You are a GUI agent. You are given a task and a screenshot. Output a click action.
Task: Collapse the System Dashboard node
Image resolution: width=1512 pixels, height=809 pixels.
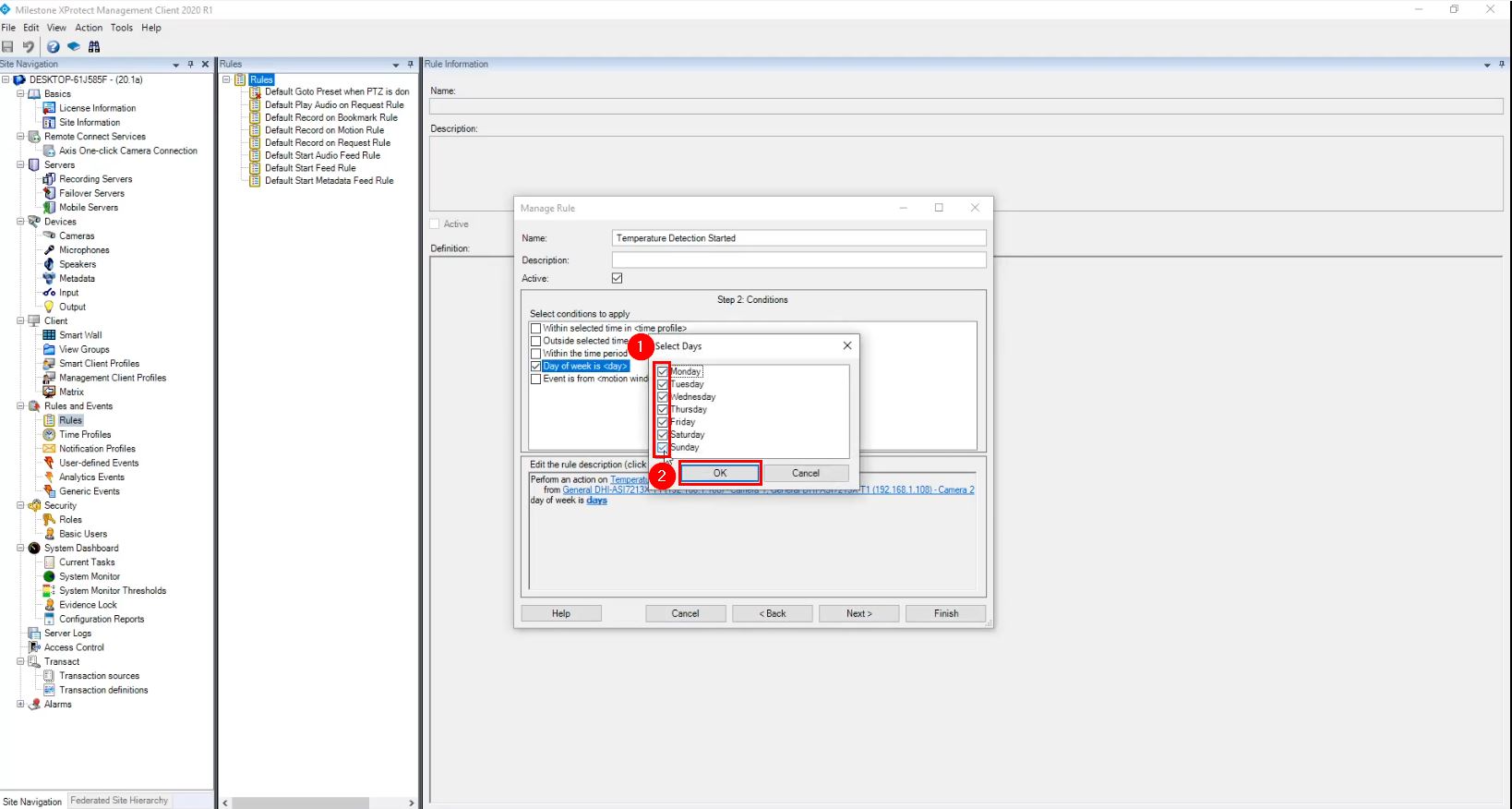point(20,549)
